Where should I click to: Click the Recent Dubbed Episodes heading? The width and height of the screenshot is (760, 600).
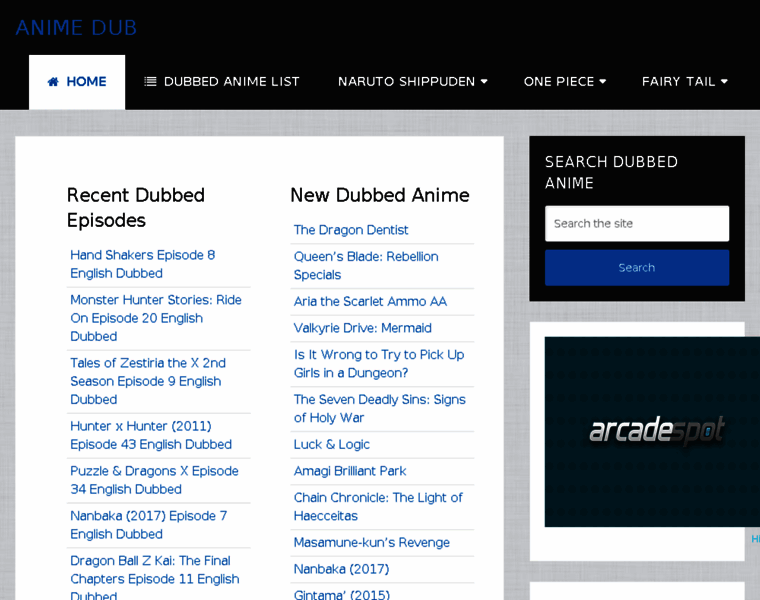(136, 207)
